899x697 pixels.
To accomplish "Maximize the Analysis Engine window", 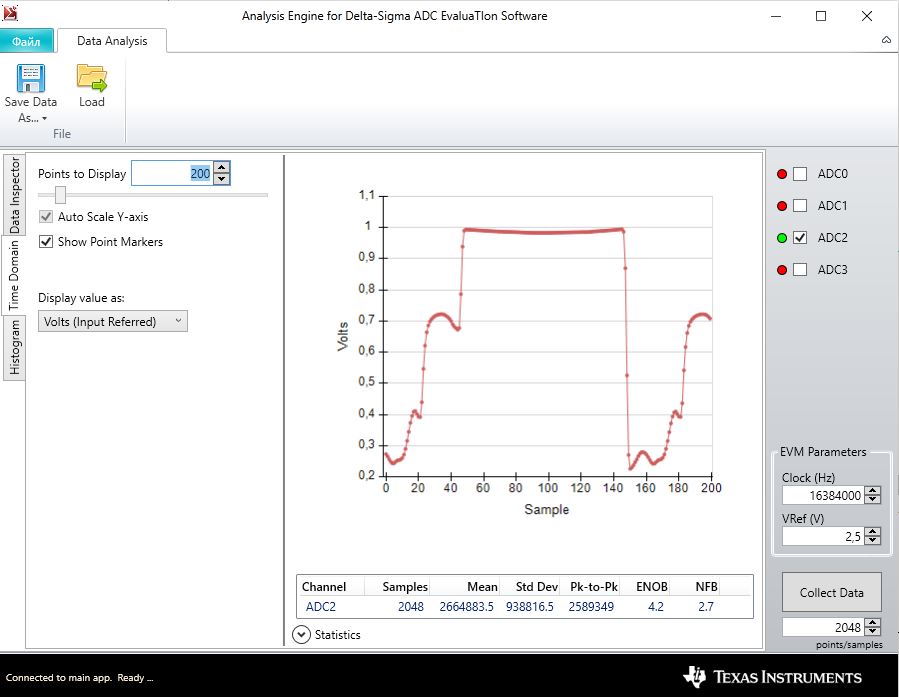I will (821, 16).
